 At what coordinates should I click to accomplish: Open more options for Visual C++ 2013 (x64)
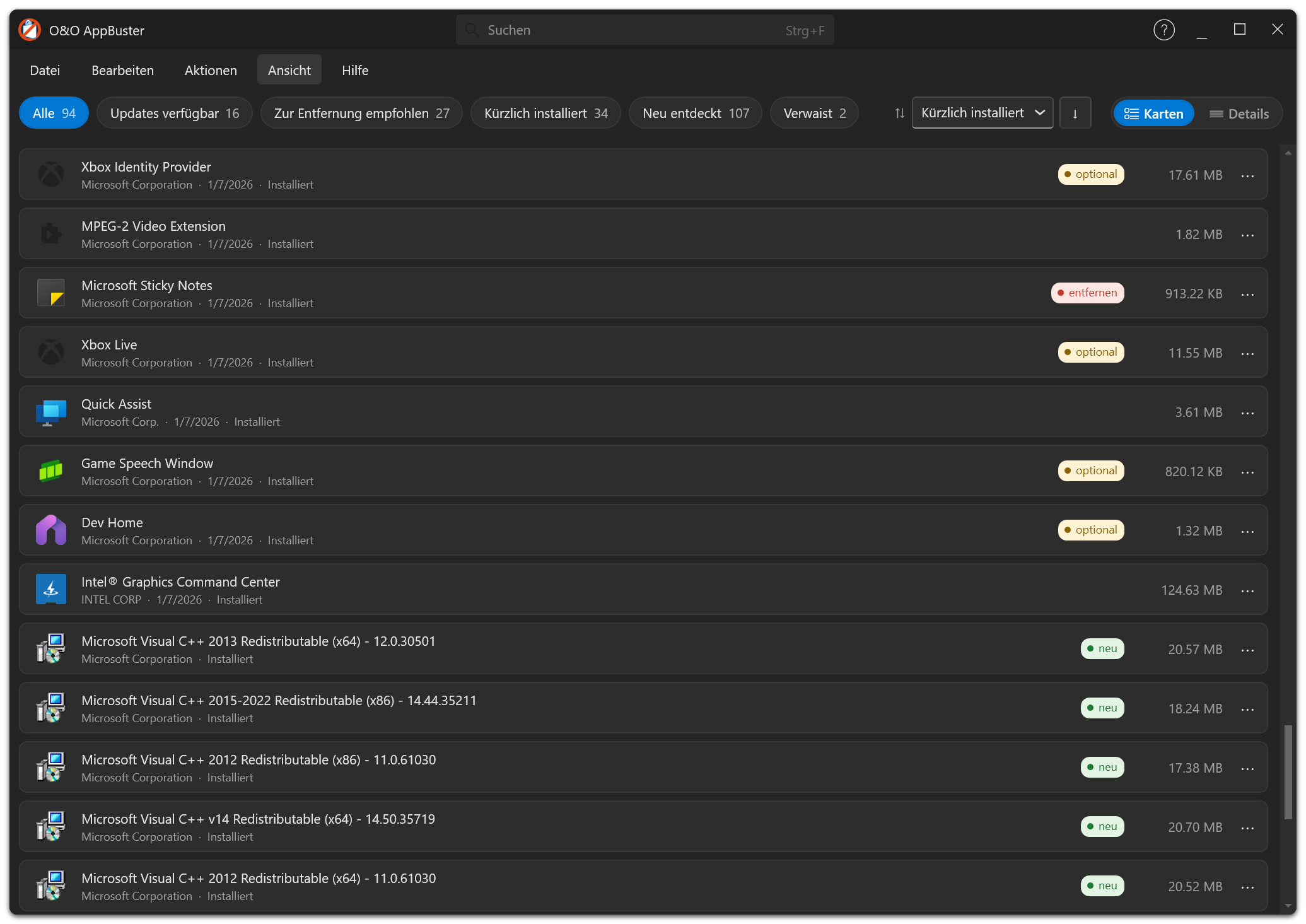click(1247, 650)
